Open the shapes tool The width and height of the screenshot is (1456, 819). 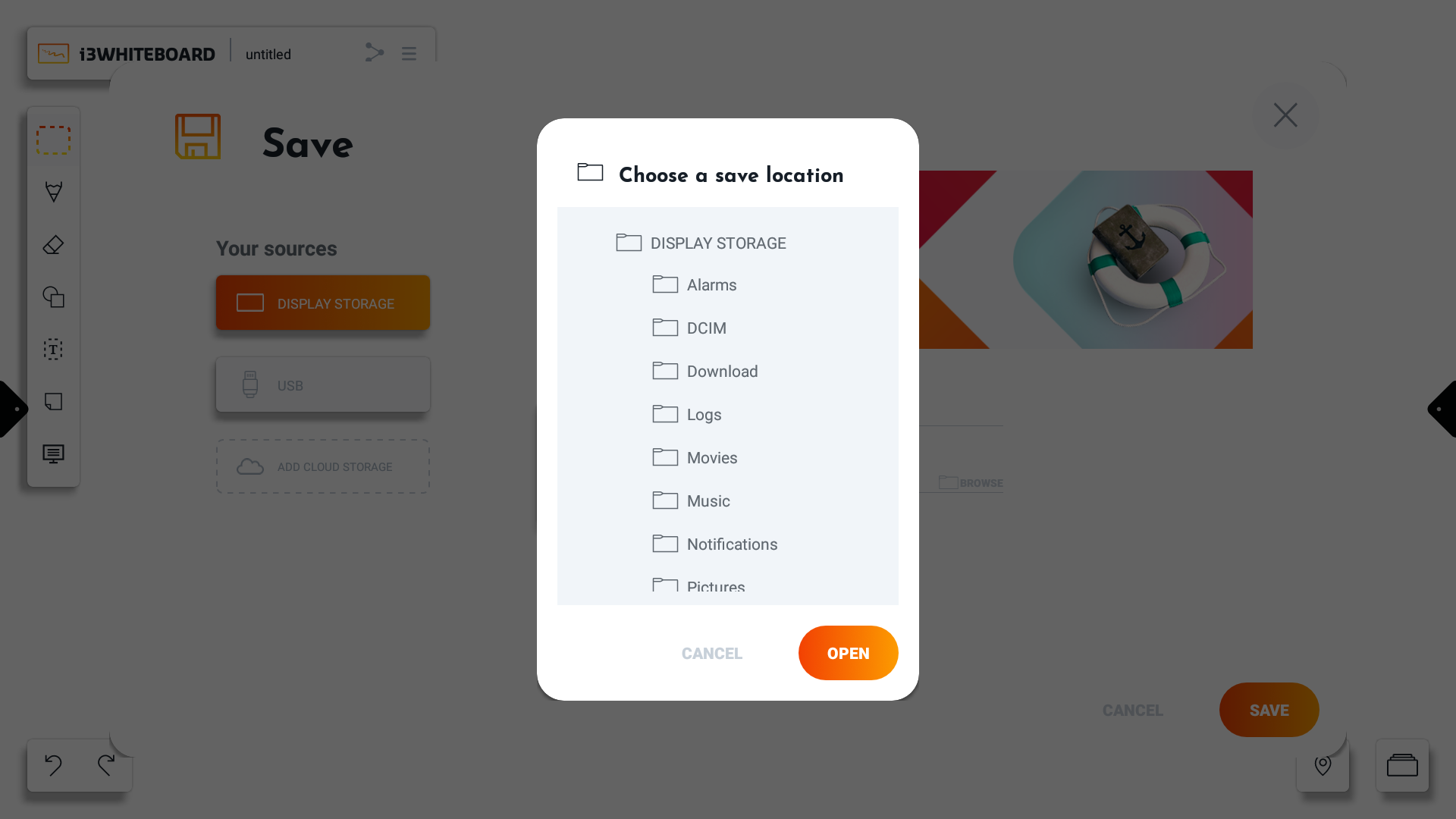53,297
